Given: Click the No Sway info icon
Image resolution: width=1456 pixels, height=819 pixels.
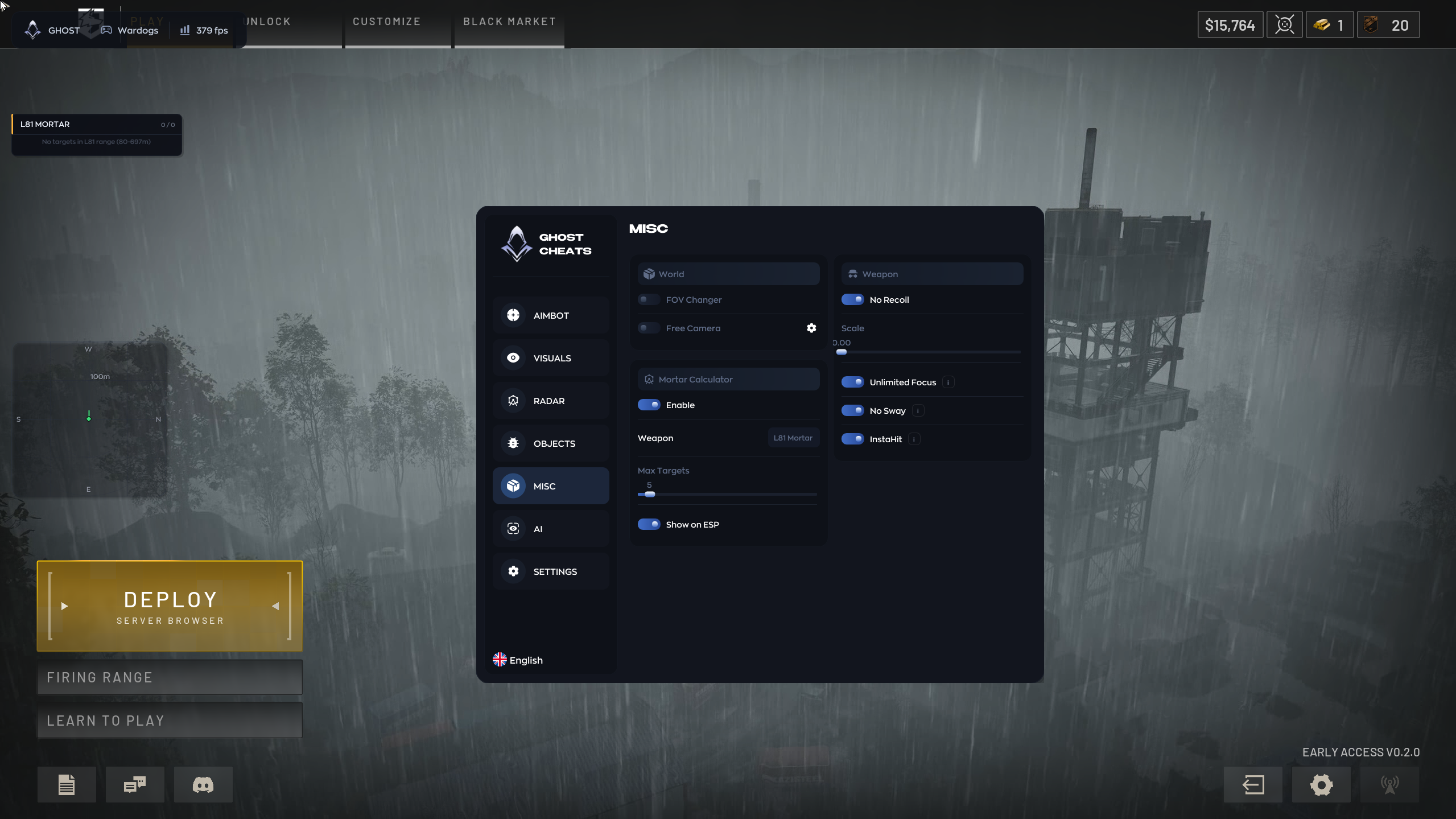Looking at the screenshot, I should click(x=918, y=410).
